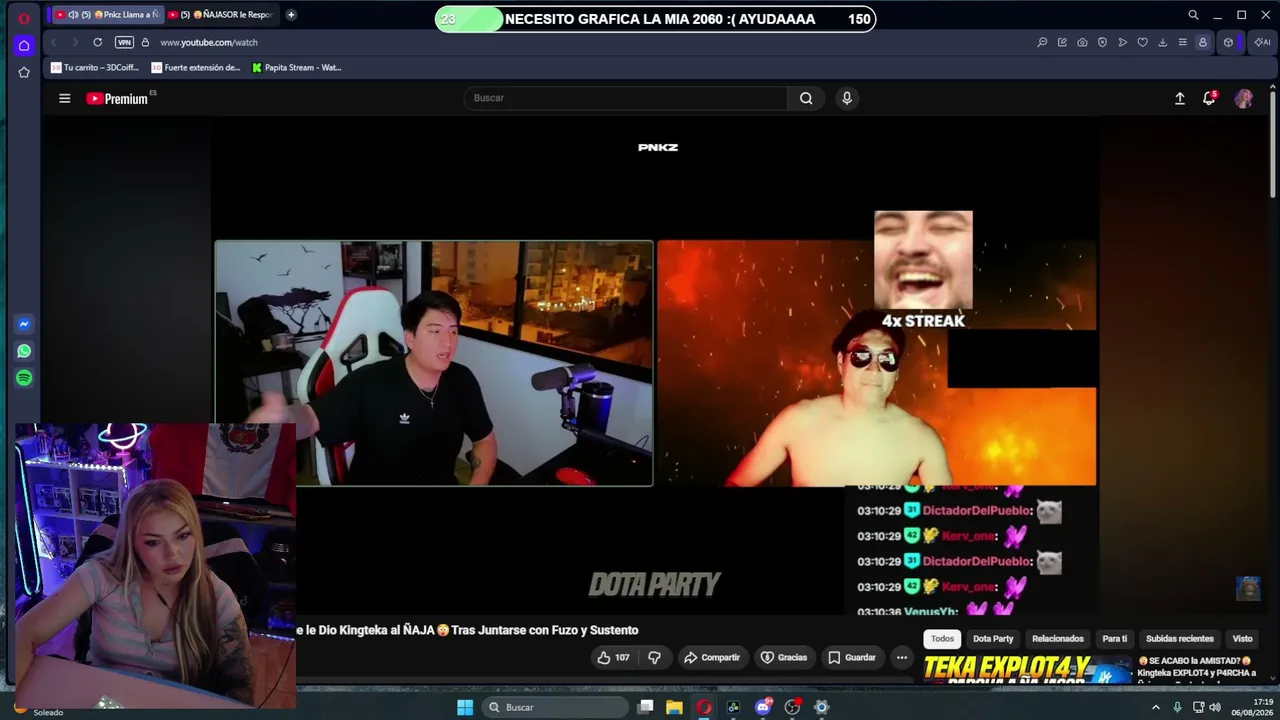
Task: Open the edit note icon in Opera toolbar
Action: (x=1062, y=42)
